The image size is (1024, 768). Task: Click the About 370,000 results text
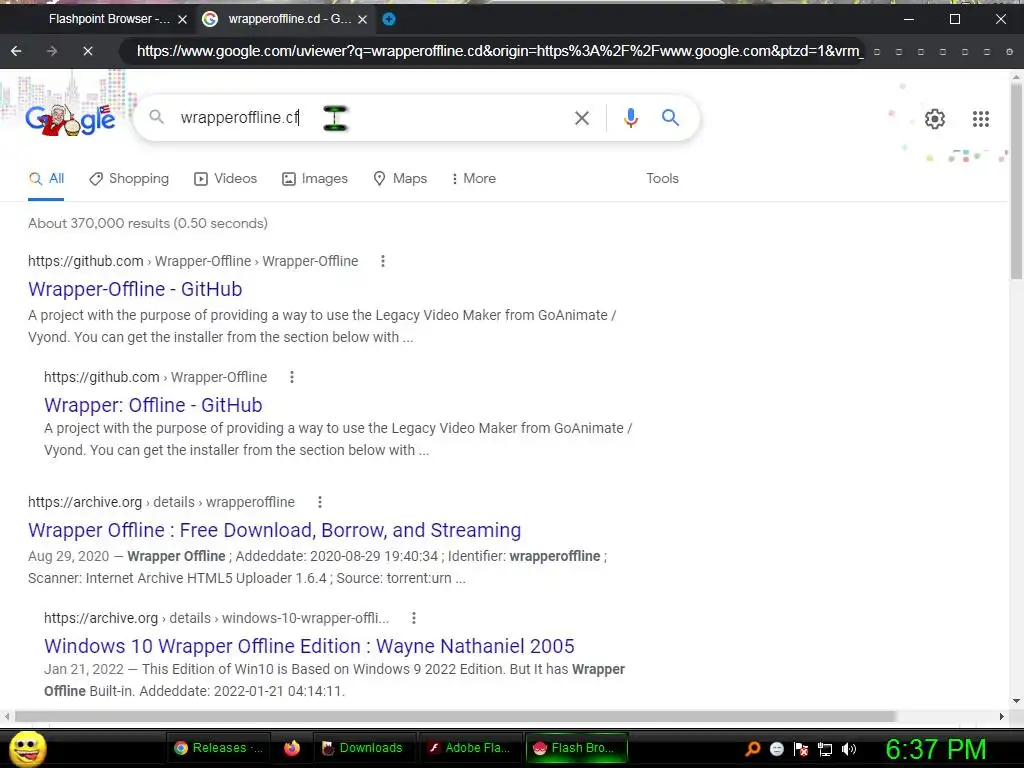pyautogui.click(x=148, y=223)
